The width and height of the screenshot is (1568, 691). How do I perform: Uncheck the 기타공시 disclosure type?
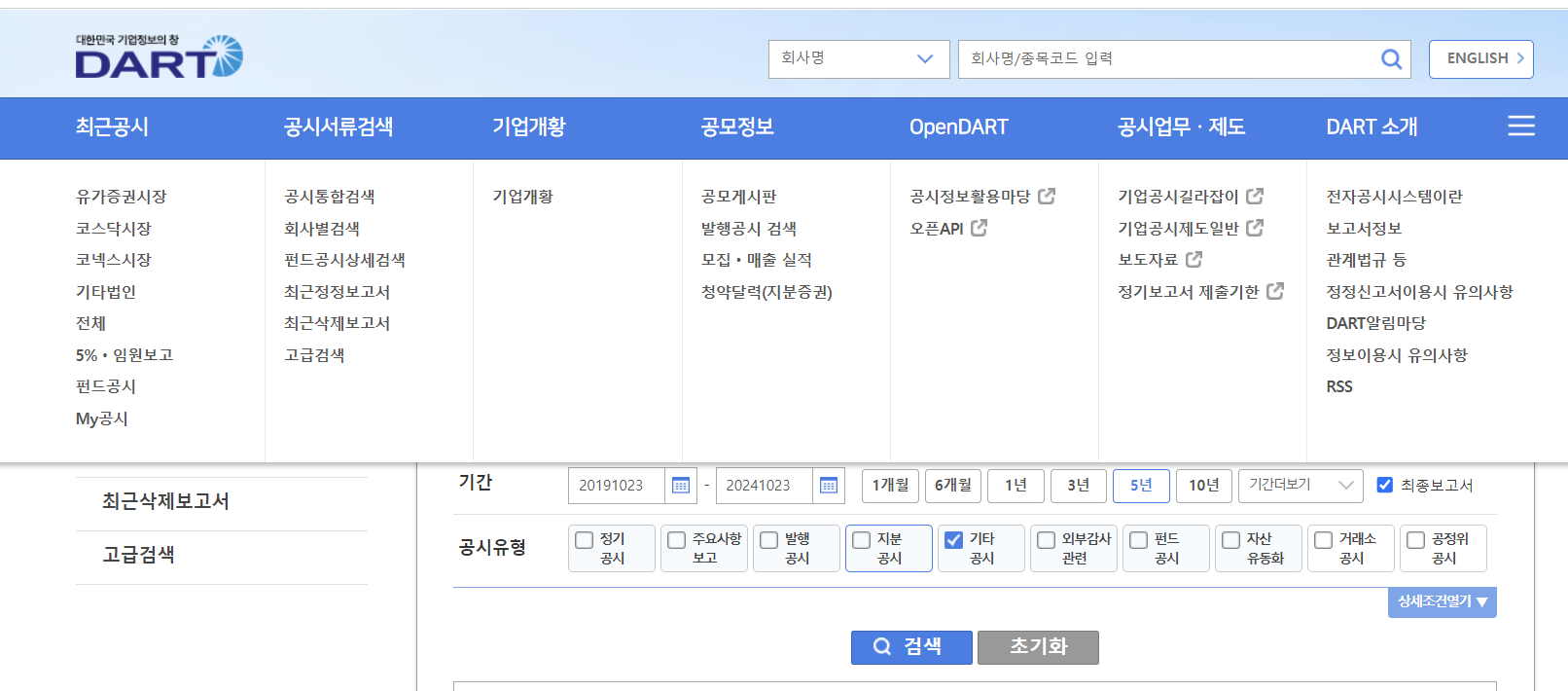coord(954,539)
